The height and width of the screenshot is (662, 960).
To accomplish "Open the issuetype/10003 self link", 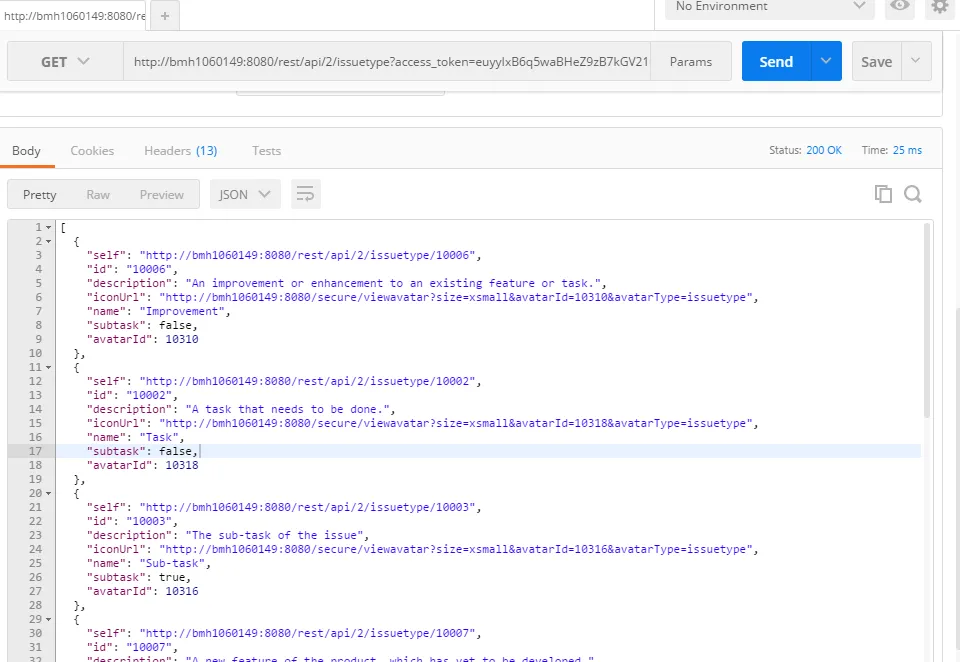I will point(308,507).
